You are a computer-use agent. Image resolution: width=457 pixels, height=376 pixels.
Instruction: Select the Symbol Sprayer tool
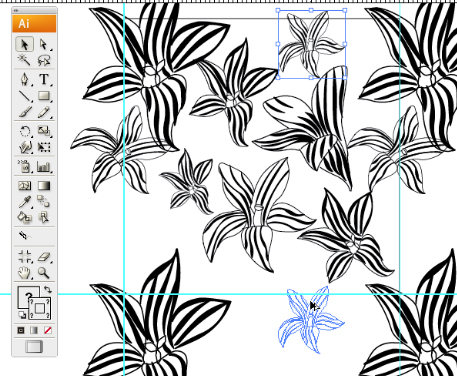25,166
